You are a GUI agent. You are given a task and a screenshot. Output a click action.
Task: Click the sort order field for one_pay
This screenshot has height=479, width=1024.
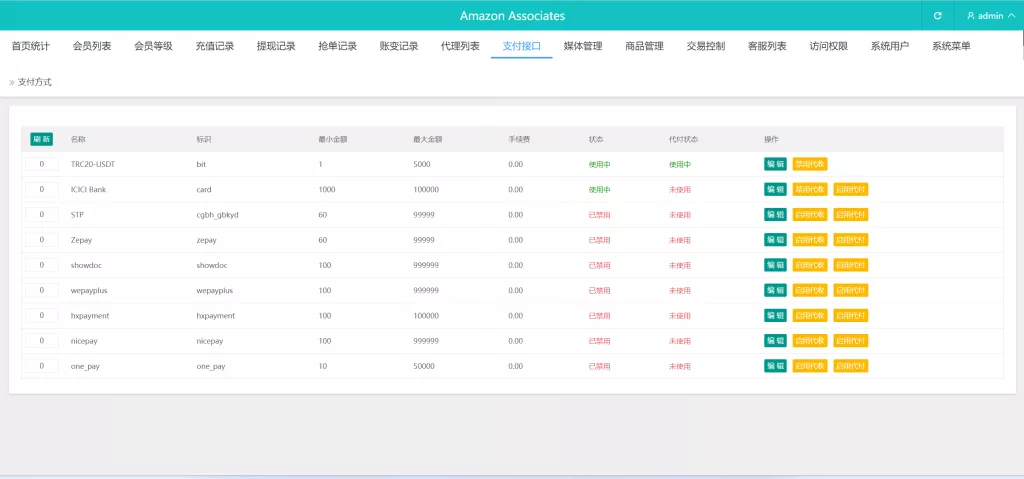click(42, 366)
